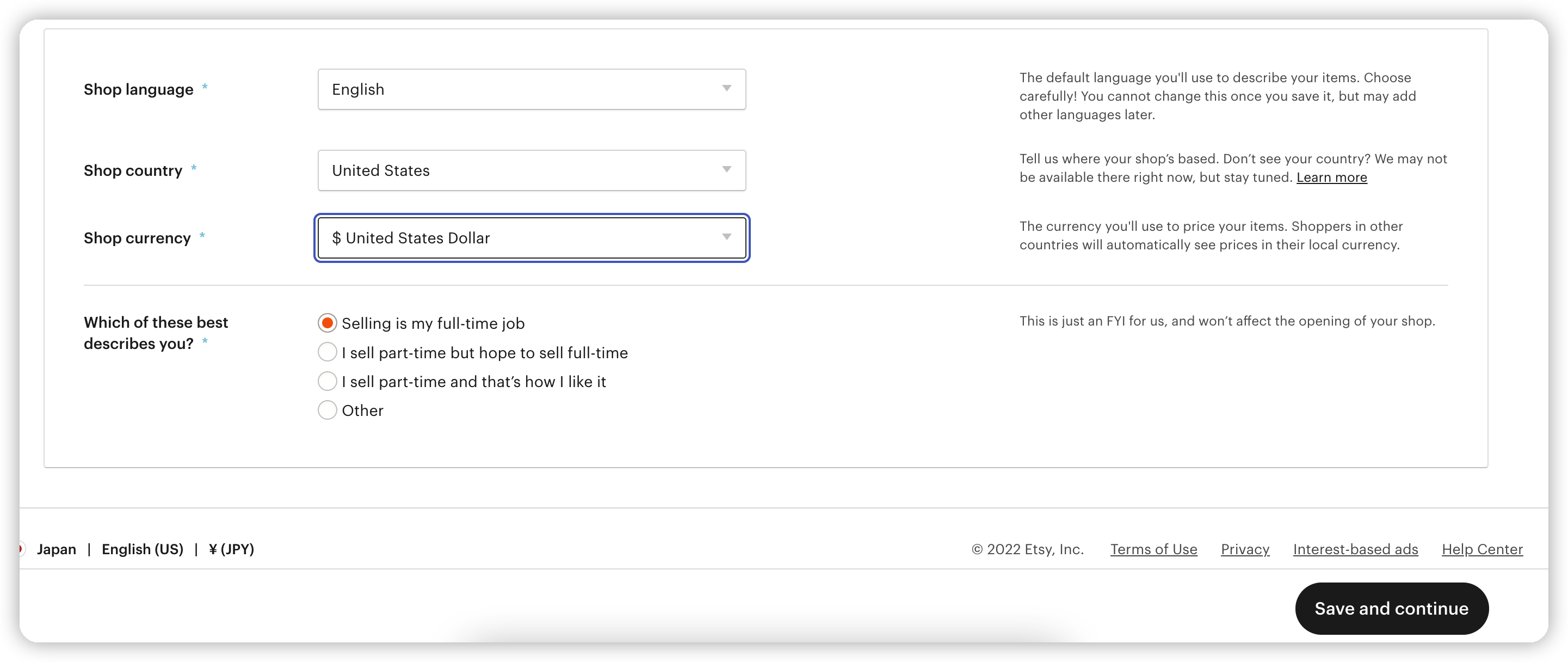Choose 'I sell part-time and that's how I like it'

[328, 382]
